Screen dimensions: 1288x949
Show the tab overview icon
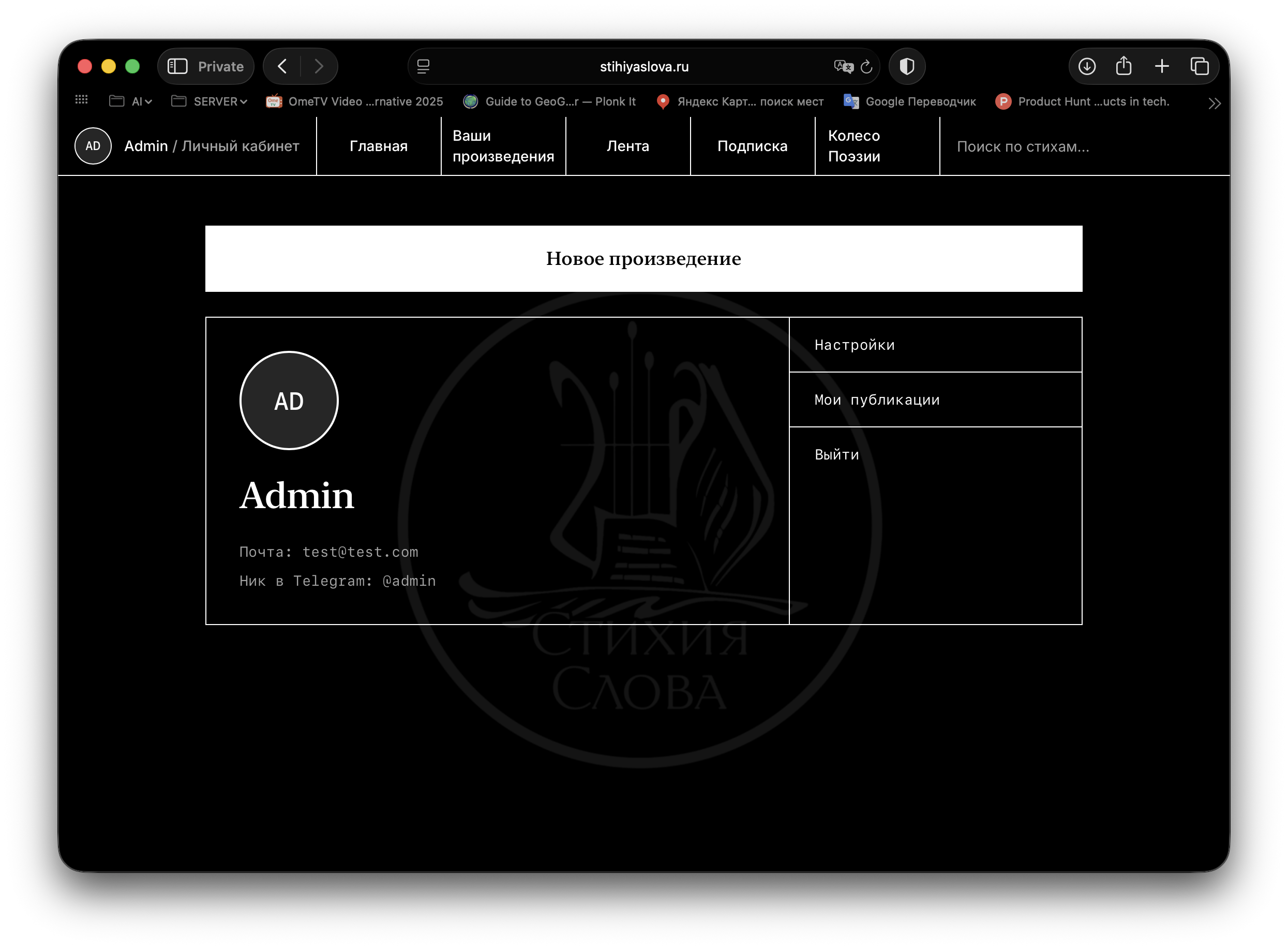(x=1200, y=67)
